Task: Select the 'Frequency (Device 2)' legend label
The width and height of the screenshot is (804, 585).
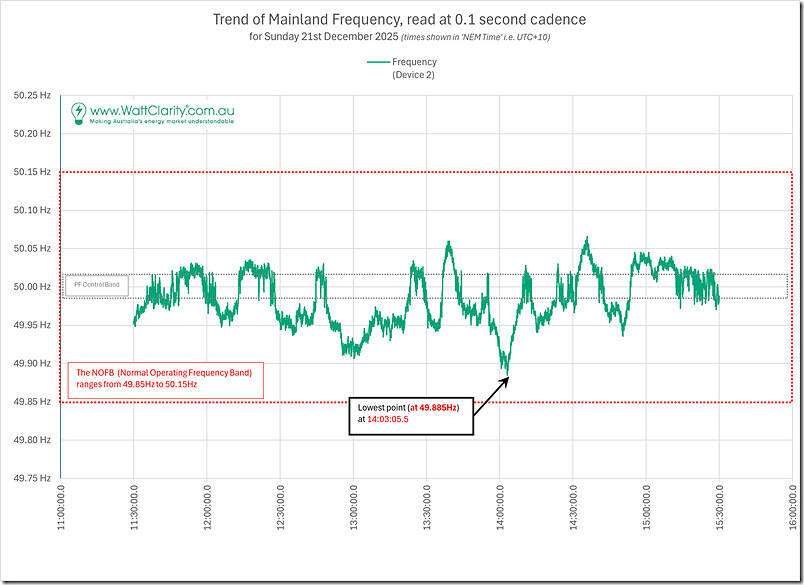Action: 414,68
